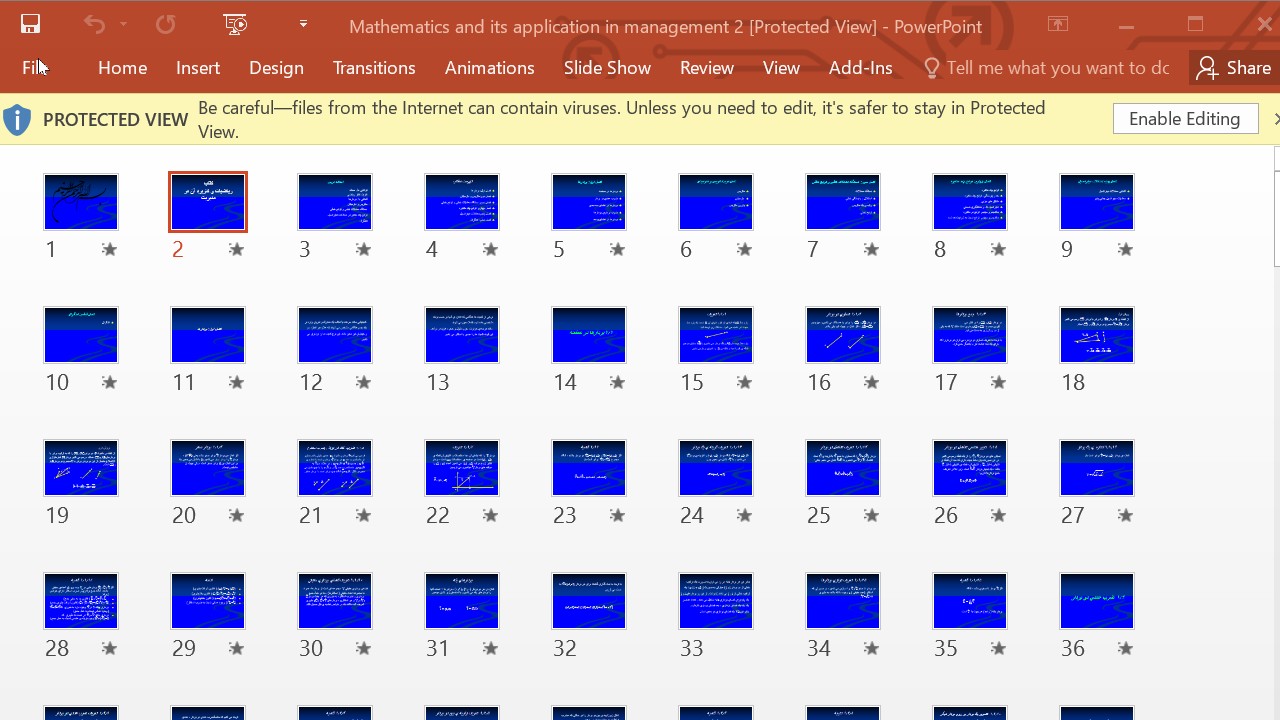Select slide 10 thumbnail
The image size is (1280, 720).
click(81, 335)
